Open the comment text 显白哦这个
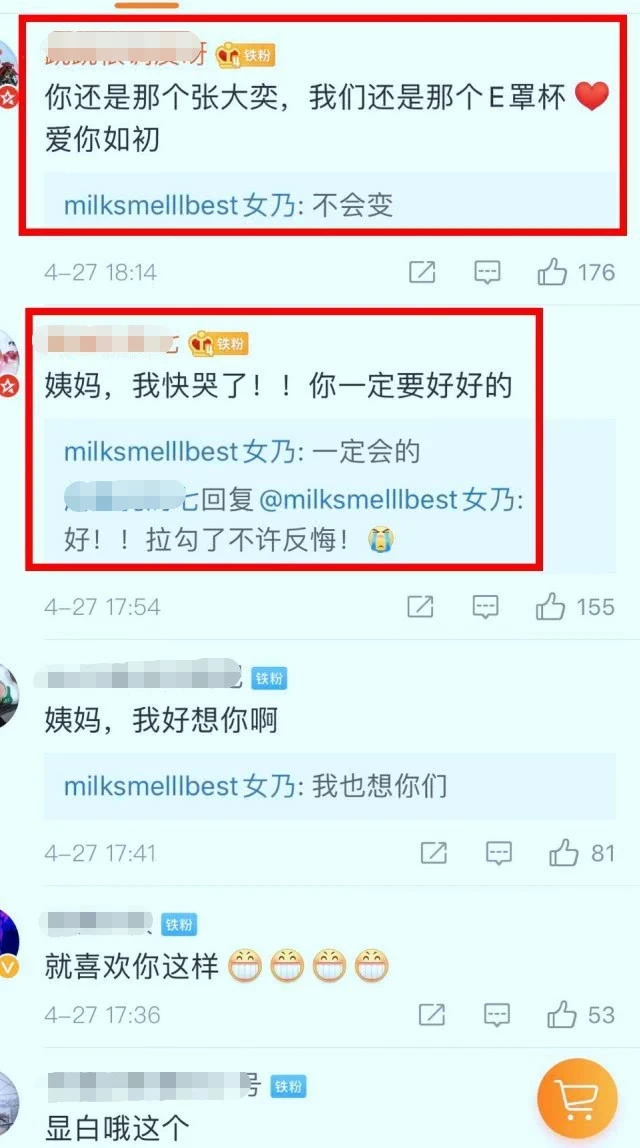Image resolution: width=640 pixels, height=1148 pixels. [x=117, y=1127]
